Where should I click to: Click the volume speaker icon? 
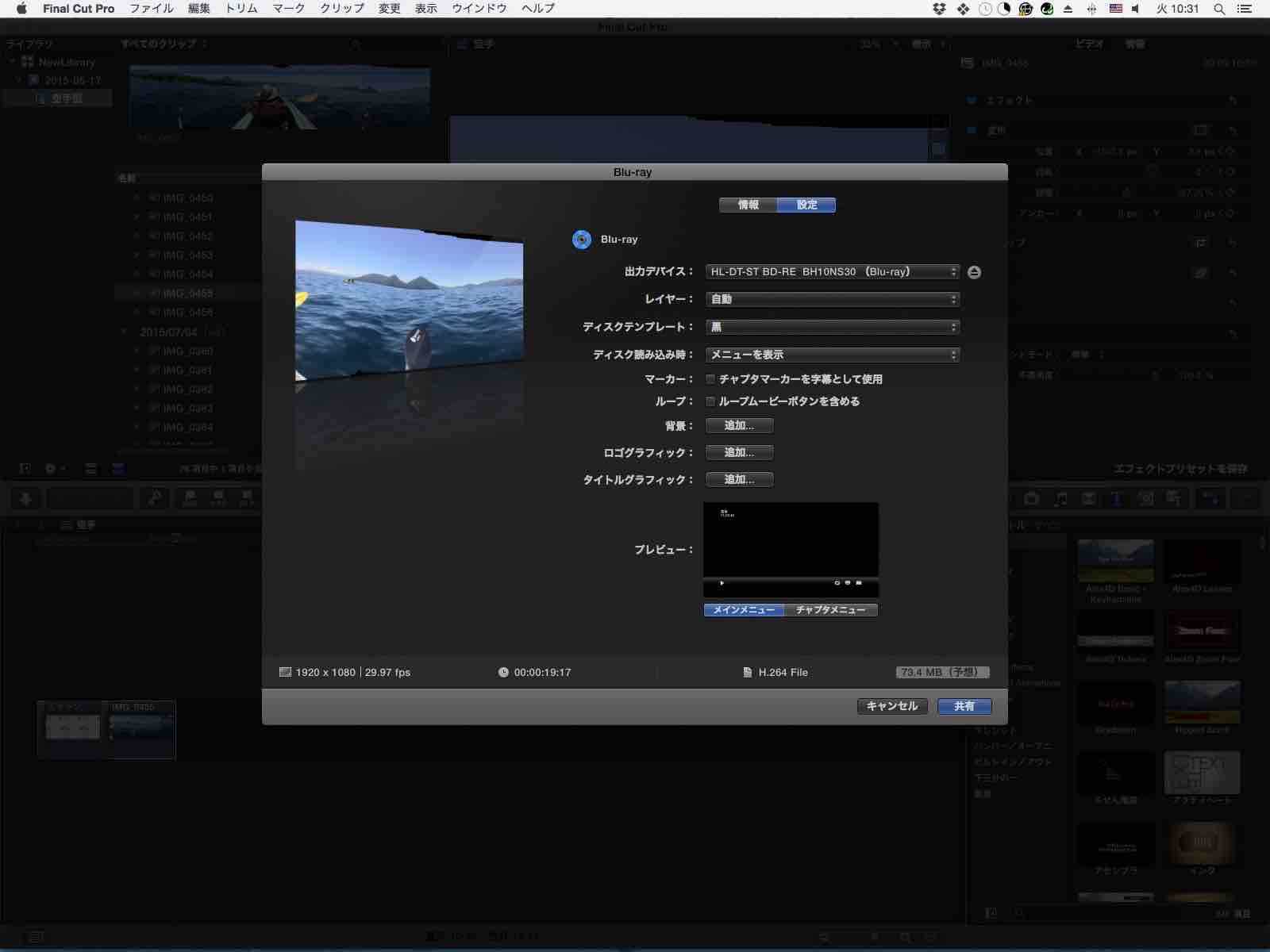point(1136,9)
